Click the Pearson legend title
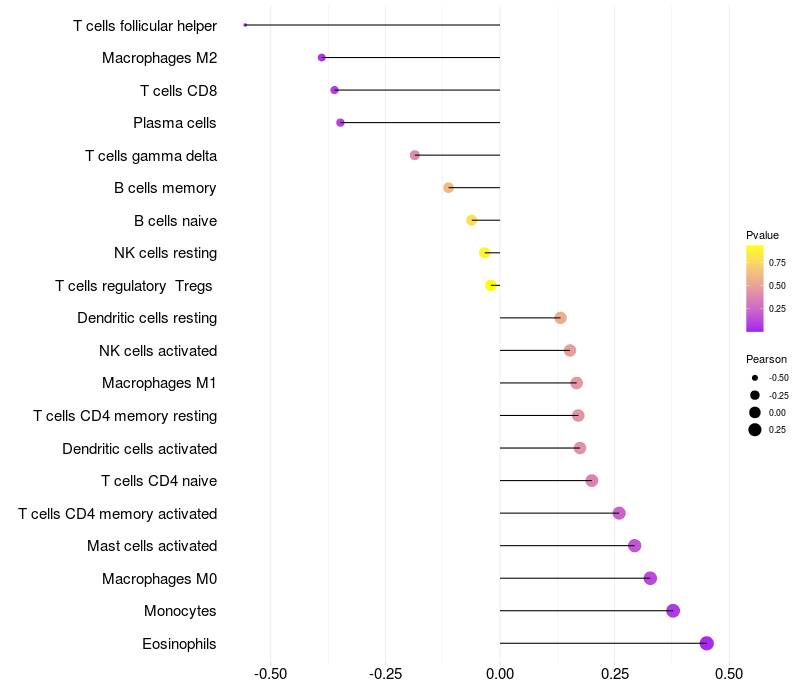 [766, 359]
